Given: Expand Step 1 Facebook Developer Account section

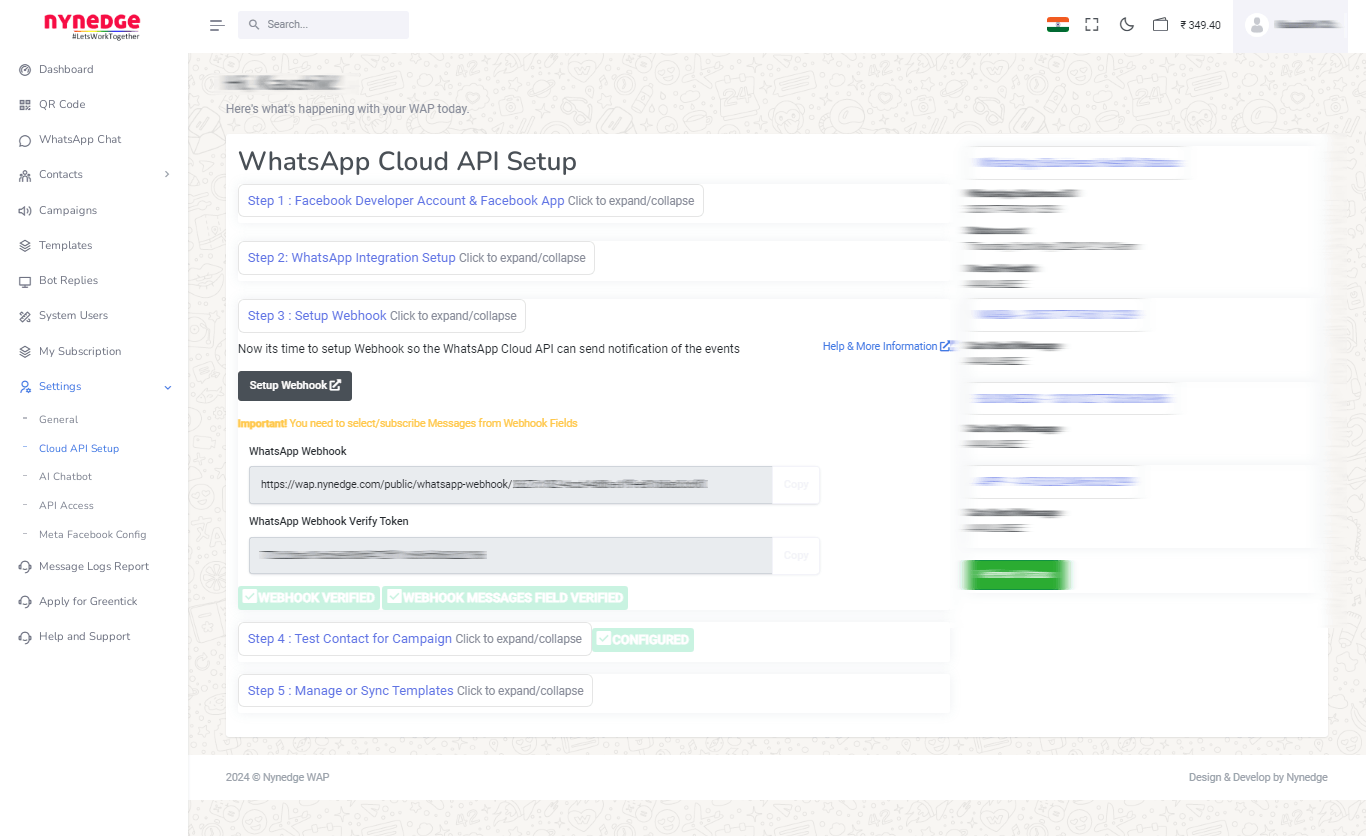Looking at the screenshot, I should point(471,201).
